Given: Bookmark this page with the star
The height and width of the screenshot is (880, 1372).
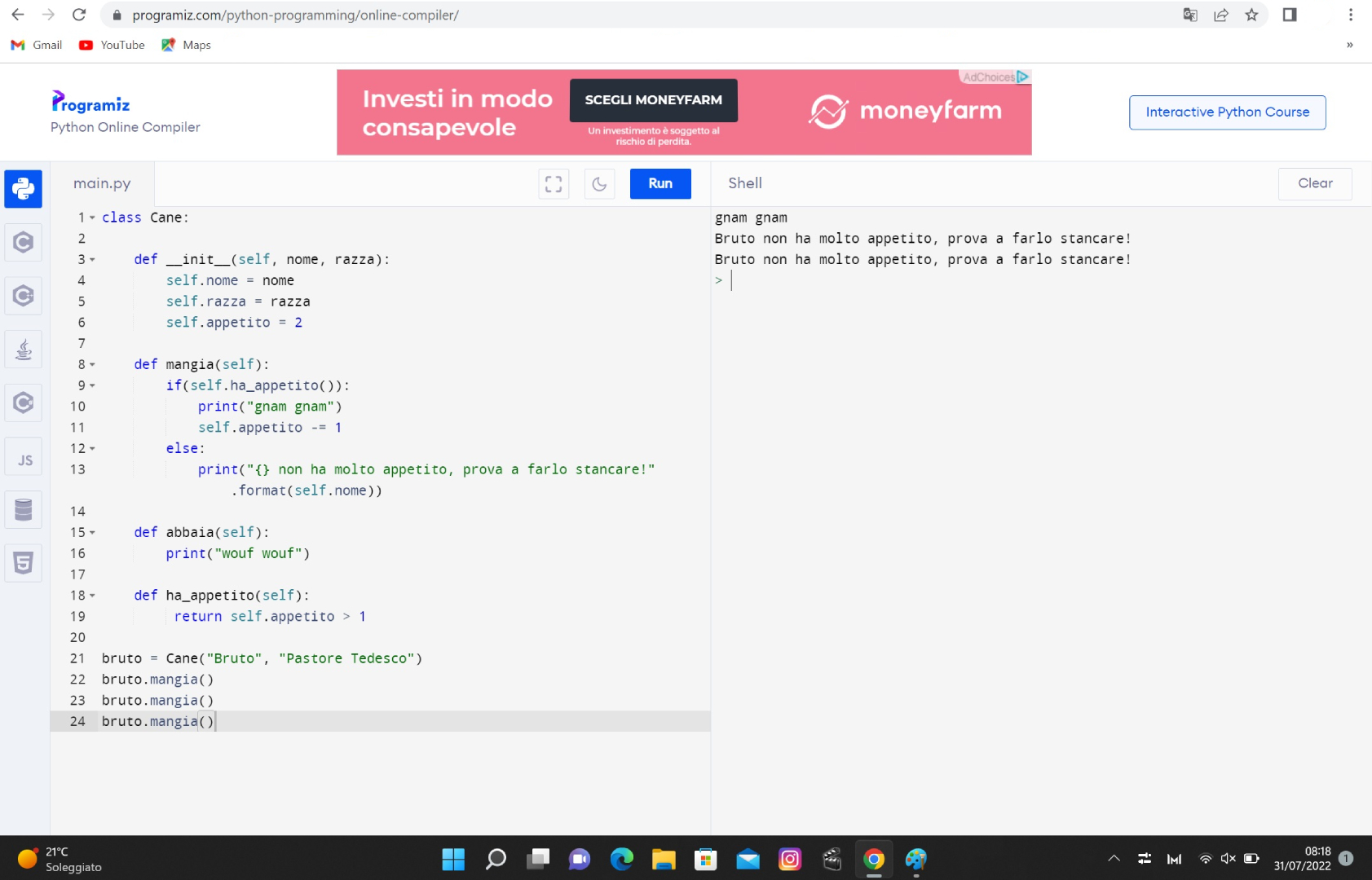Looking at the screenshot, I should point(1251,15).
